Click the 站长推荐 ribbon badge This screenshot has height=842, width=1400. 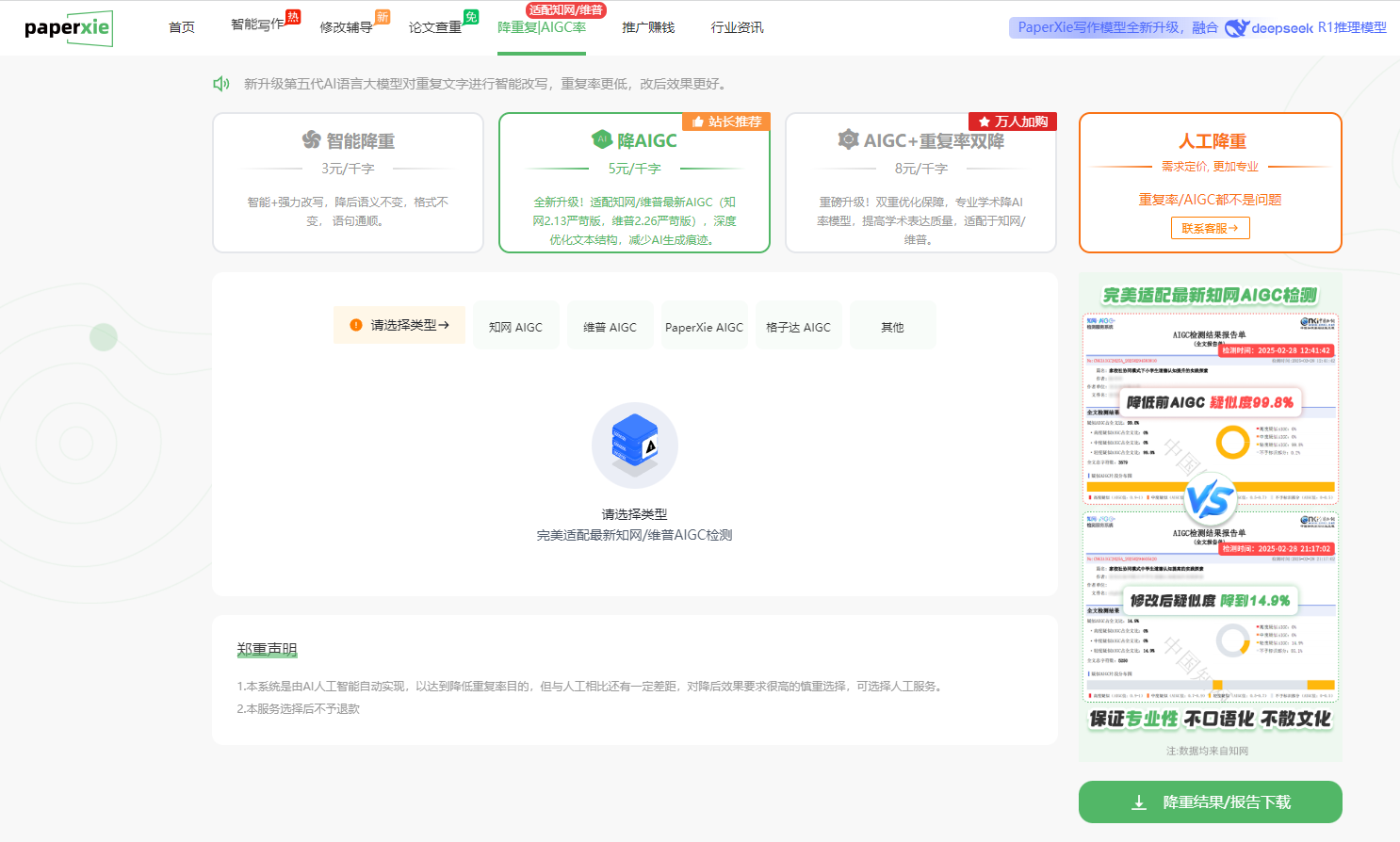coord(725,121)
